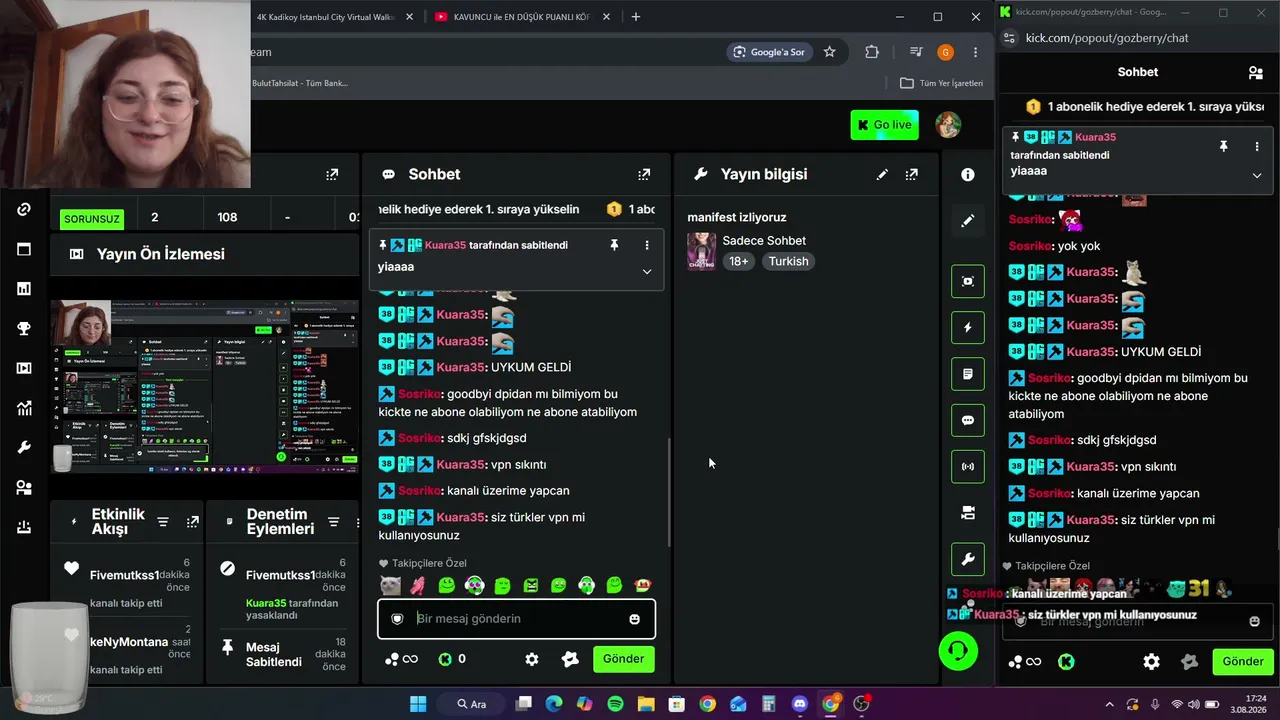Open the trend graph item in left sidebar
The height and width of the screenshot is (720, 1280).
24,408
